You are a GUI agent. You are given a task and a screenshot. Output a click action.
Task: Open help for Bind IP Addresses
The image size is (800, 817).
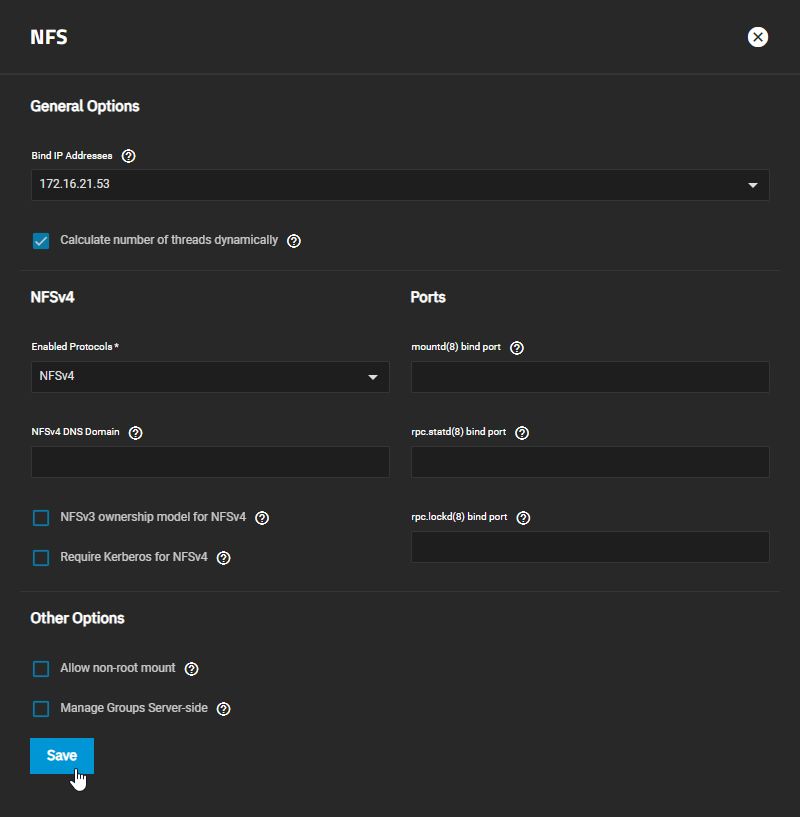pyautogui.click(x=128, y=155)
